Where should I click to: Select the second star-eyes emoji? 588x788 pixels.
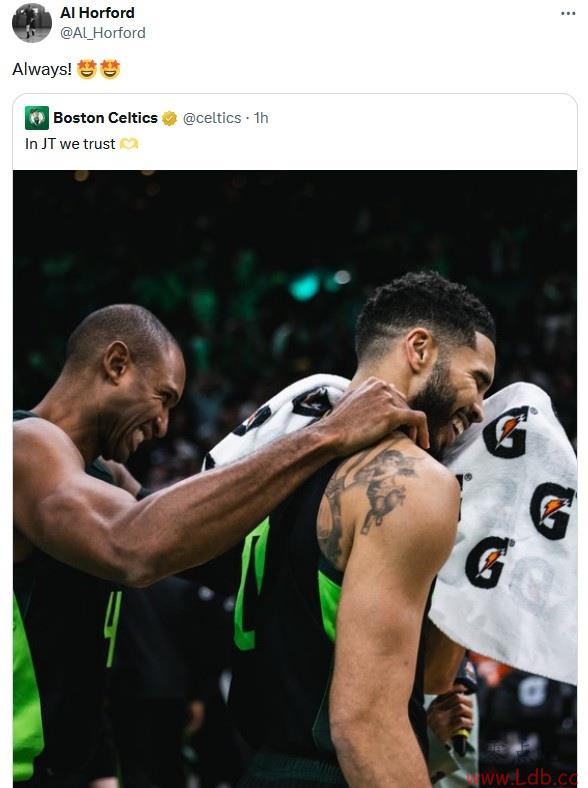[110, 69]
